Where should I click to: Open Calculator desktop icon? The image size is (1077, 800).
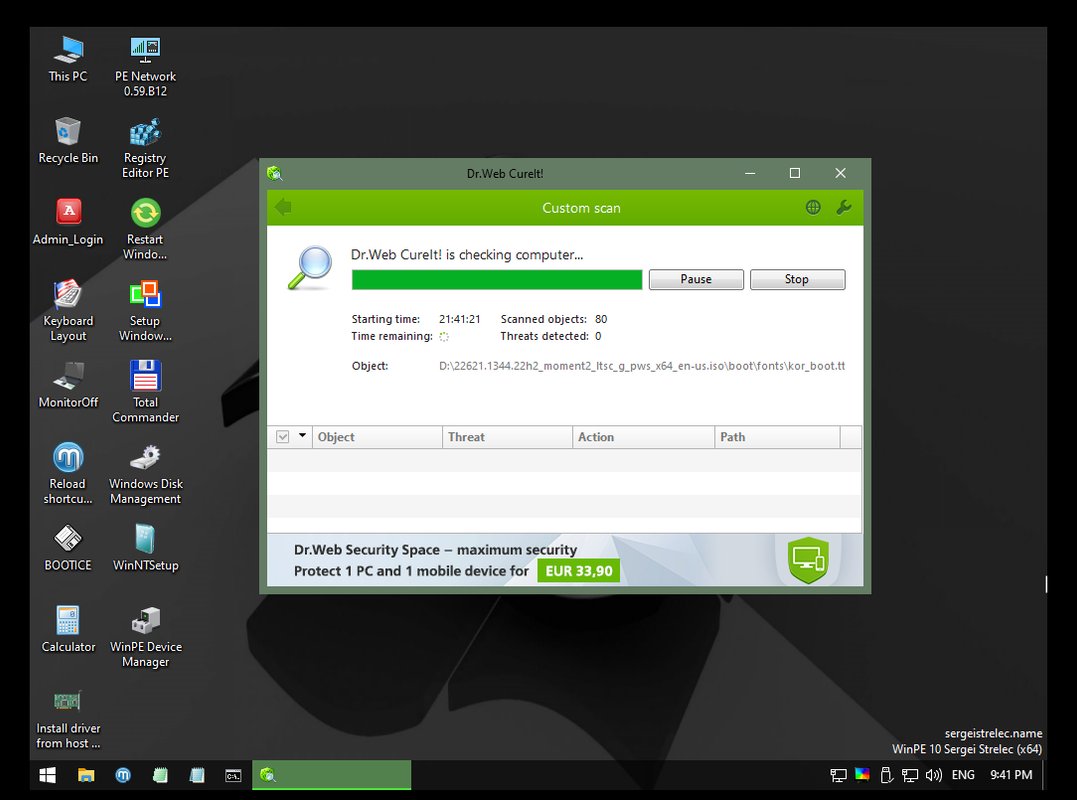click(68, 629)
